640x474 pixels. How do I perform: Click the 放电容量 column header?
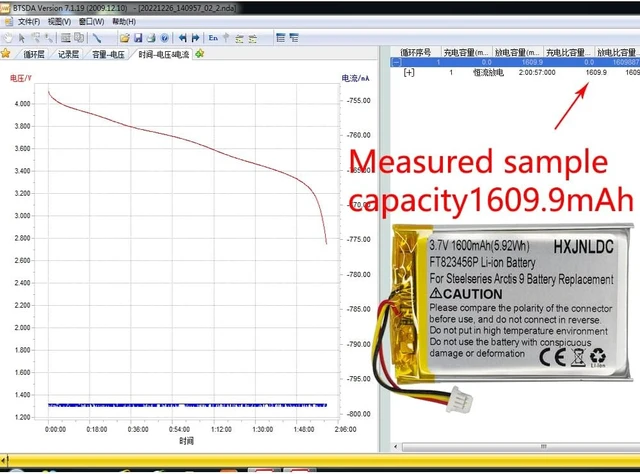point(517,52)
